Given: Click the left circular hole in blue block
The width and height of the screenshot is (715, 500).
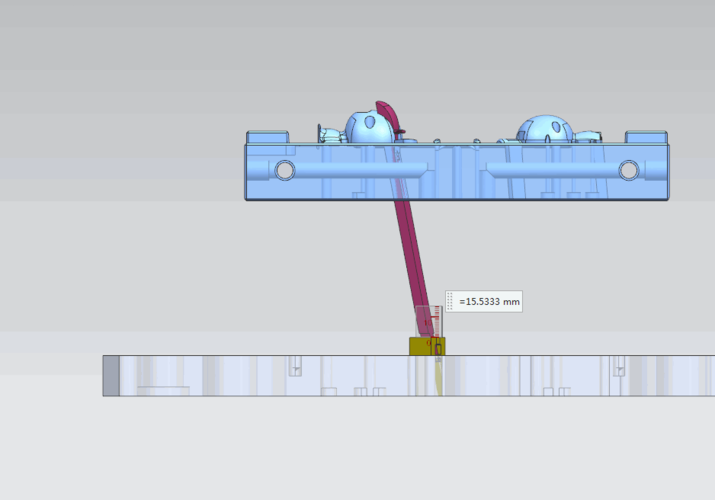Looking at the screenshot, I should (x=285, y=170).
